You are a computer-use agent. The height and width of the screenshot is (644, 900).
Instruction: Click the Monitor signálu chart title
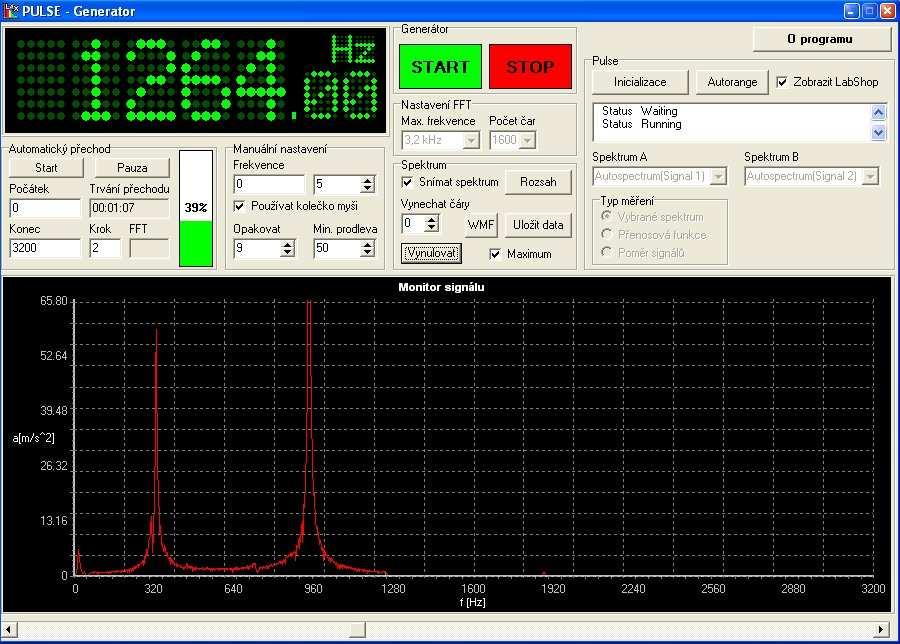pyautogui.click(x=441, y=287)
